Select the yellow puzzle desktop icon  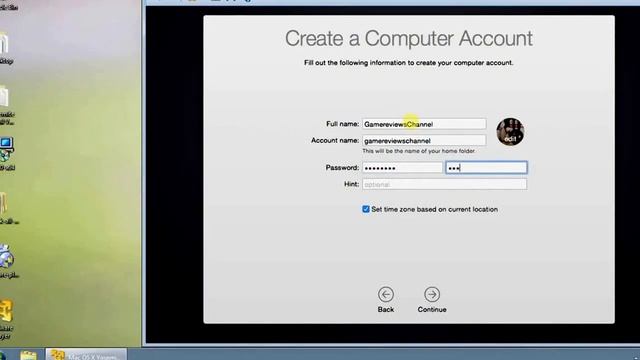coord(7,310)
